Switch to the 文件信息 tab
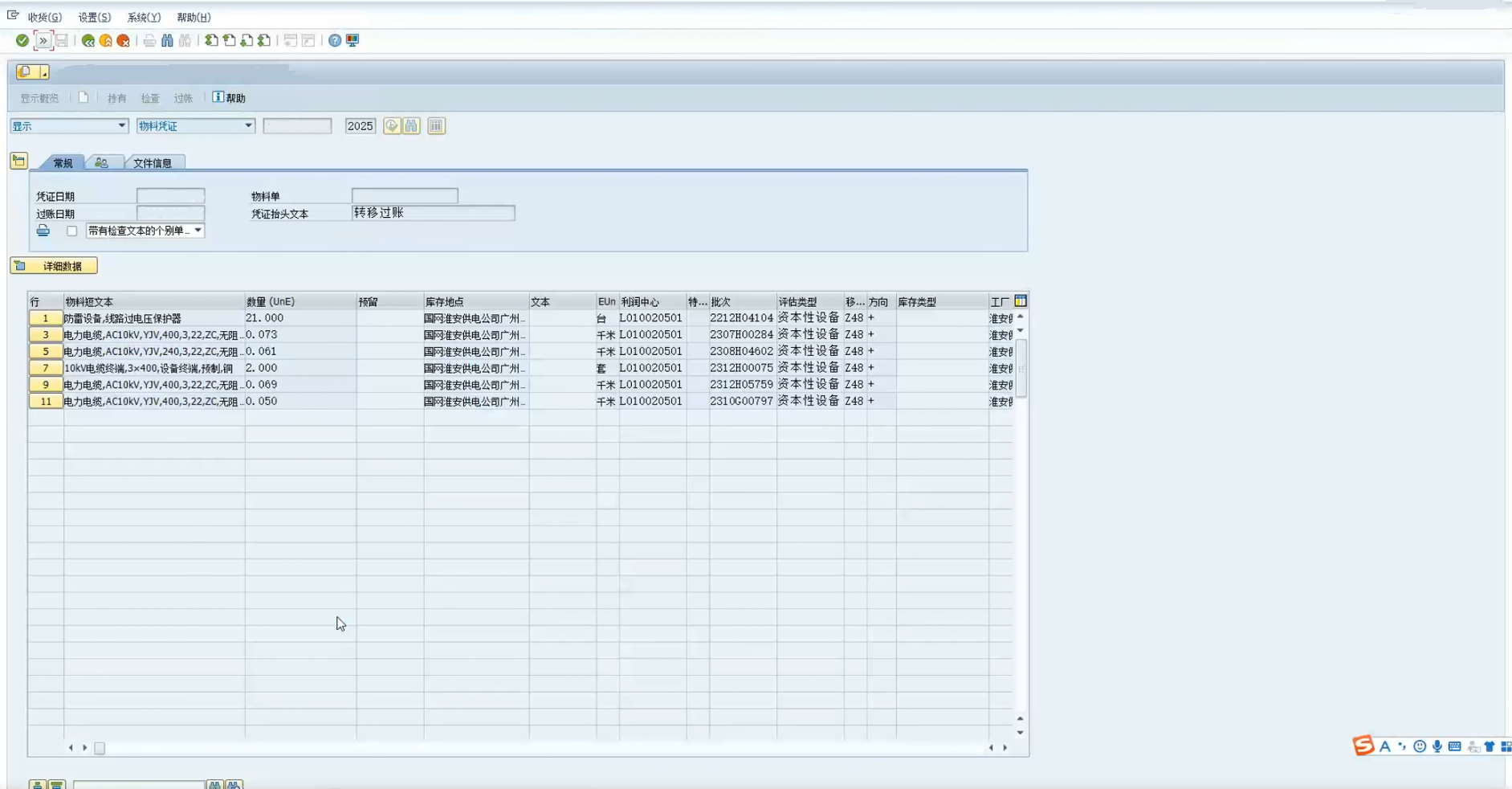1512x789 pixels. pyautogui.click(x=153, y=163)
